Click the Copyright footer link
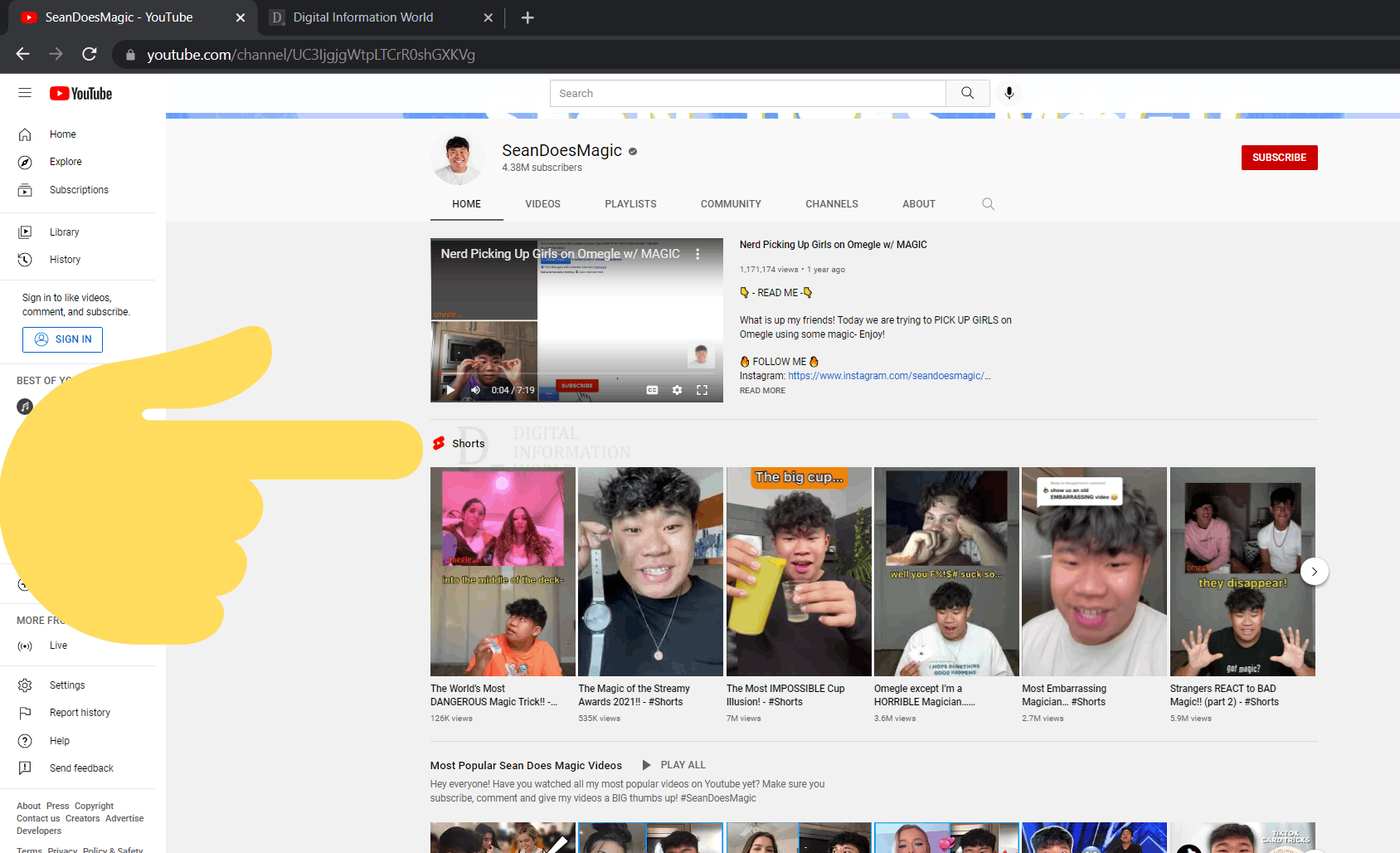Image resolution: width=1400 pixels, height=853 pixels. tap(94, 806)
